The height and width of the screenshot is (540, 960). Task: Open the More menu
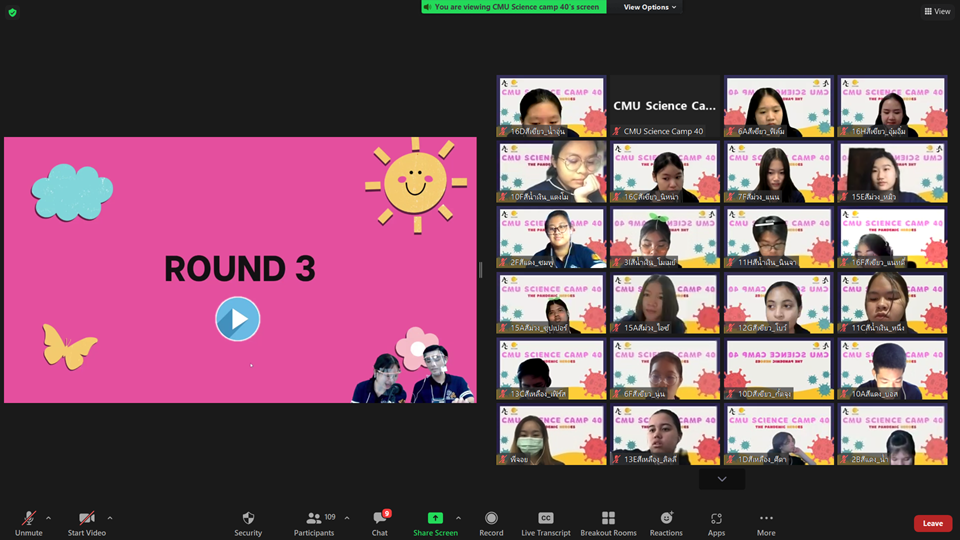[766, 518]
